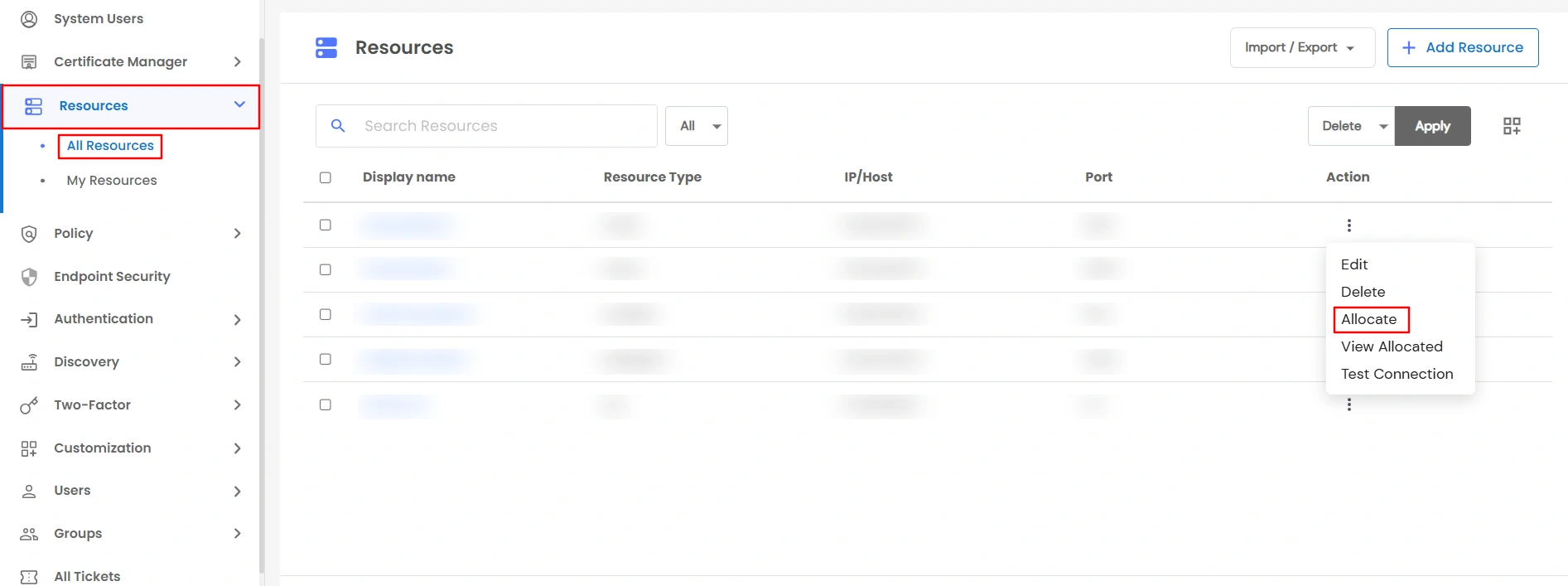1568x586 pixels.
Task: Open the All filter dropdown
Action: click(697, 126)
